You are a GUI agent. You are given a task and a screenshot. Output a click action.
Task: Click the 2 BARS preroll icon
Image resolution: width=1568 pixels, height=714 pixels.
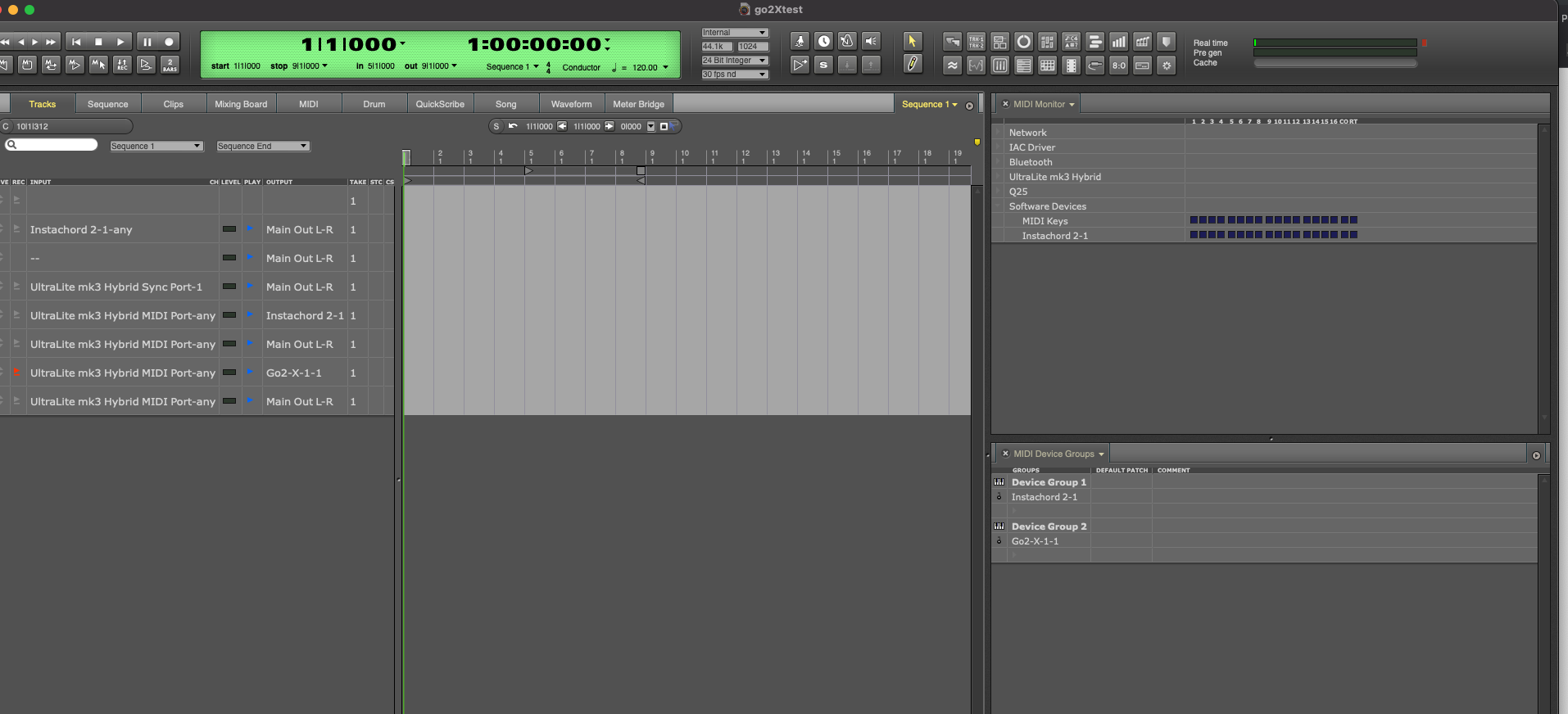(x=170, y=65)
